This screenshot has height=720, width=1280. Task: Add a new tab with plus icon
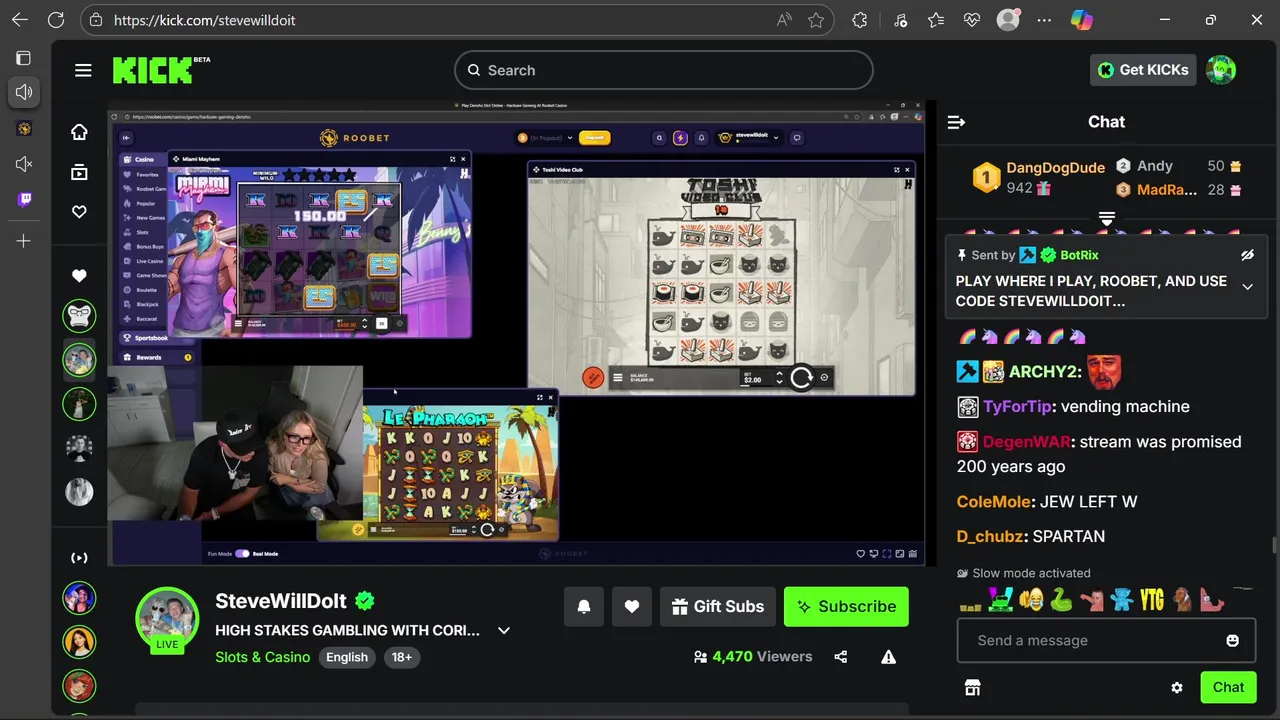[24, 241]
